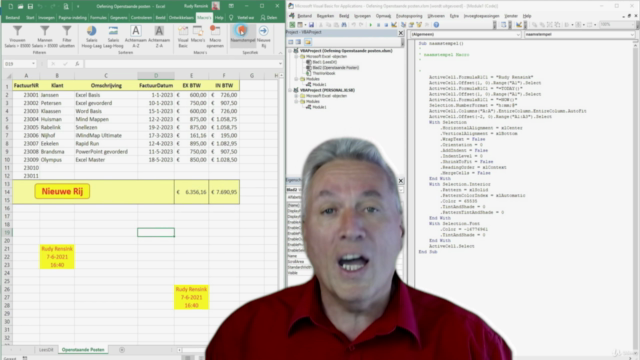Image resolution: width=640 pixels, height=360 pixels.
Task: Open the (Algemeen) object dropdown
Action: click(518, 35)
